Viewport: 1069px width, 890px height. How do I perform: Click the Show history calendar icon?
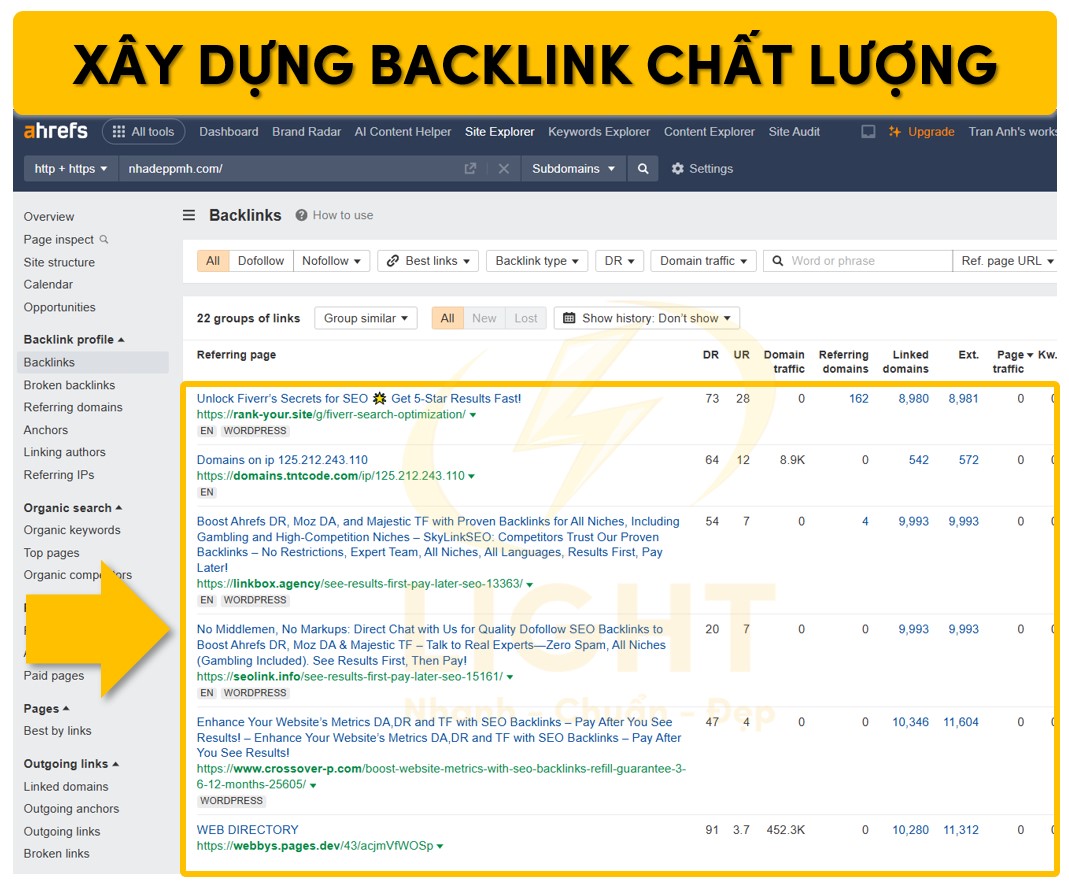[x=569, y=318]
